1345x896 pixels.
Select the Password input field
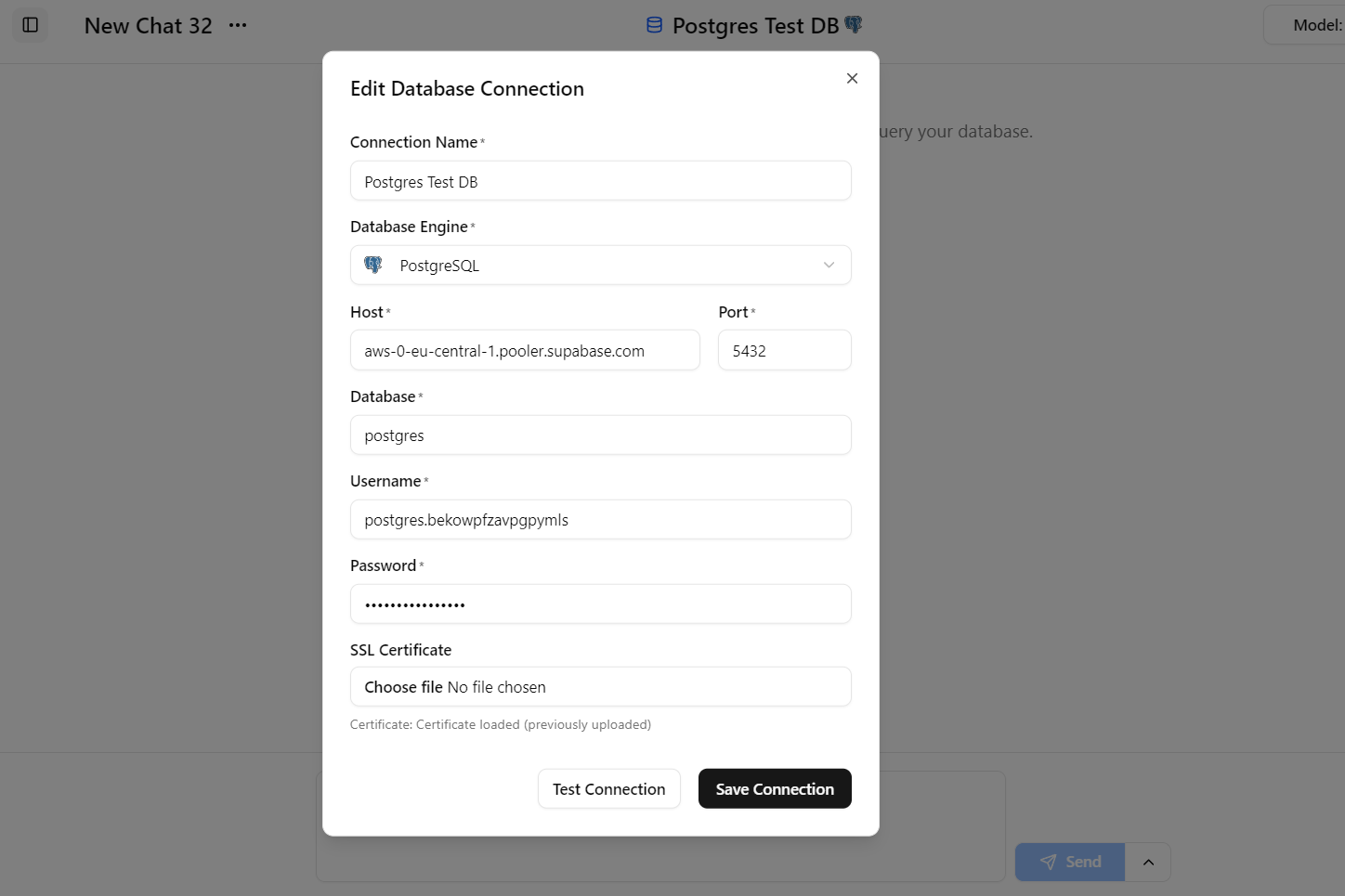pos(600,604)
